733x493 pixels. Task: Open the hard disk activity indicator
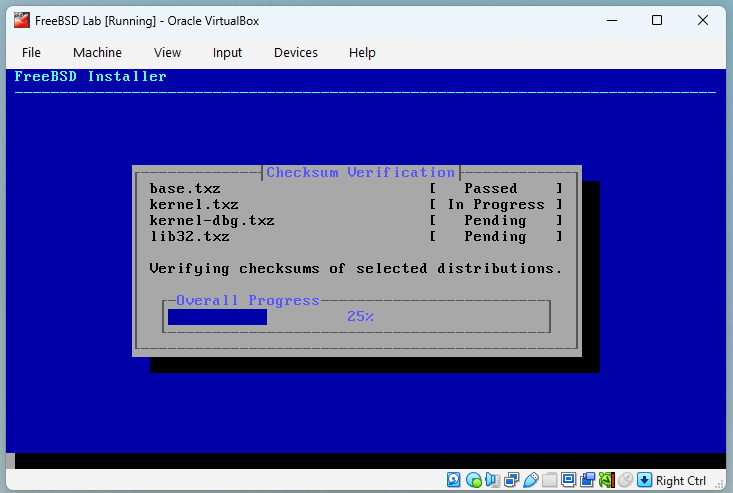(453, 480)
